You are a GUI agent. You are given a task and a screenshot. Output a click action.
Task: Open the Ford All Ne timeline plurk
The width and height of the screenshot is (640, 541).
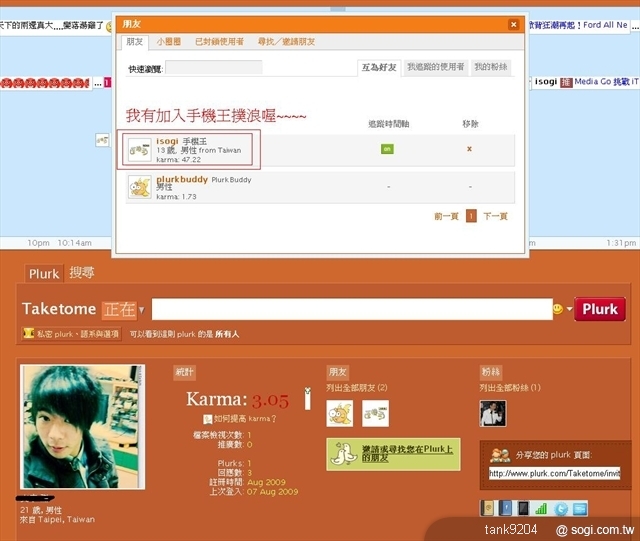coord(578,25)
